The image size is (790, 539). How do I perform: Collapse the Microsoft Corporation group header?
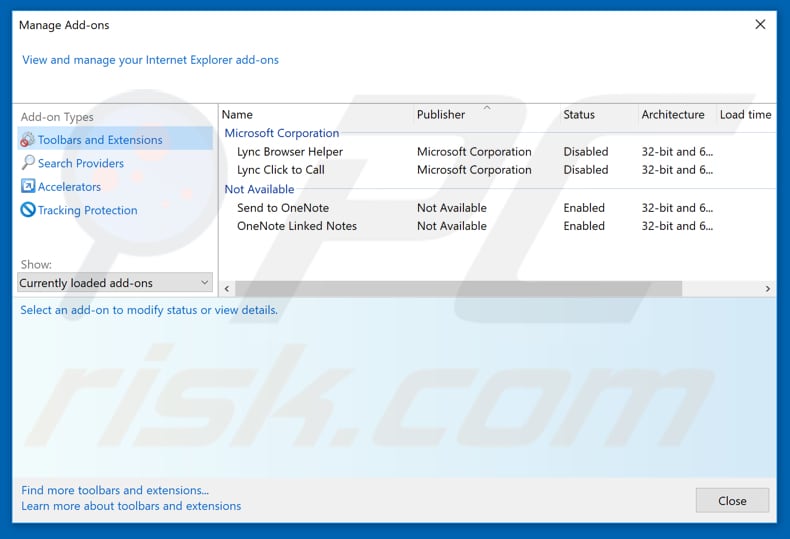tap(282, 133)
